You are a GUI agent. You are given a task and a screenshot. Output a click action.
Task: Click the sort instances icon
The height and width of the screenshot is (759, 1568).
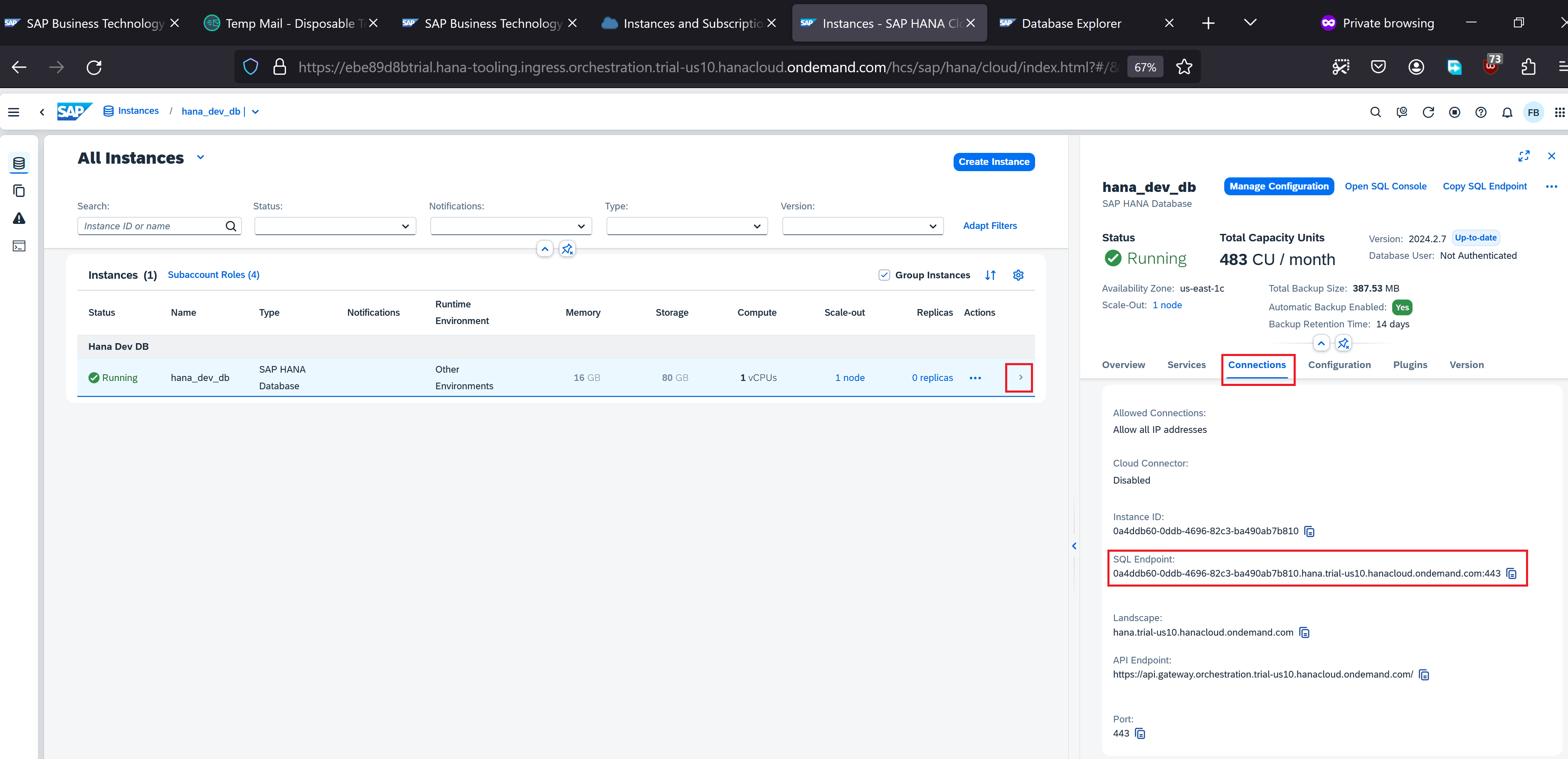990,275
